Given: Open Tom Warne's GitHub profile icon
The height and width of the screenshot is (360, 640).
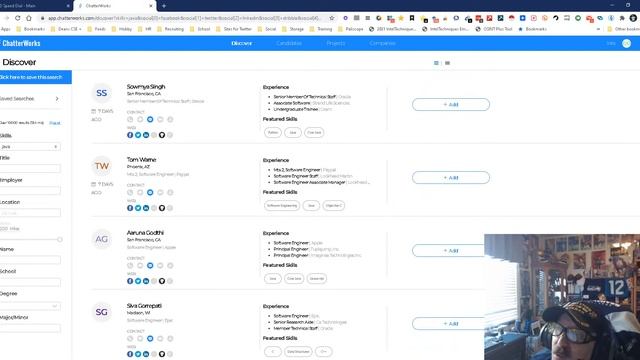Looking at the screenshot, I should [162, 208].
